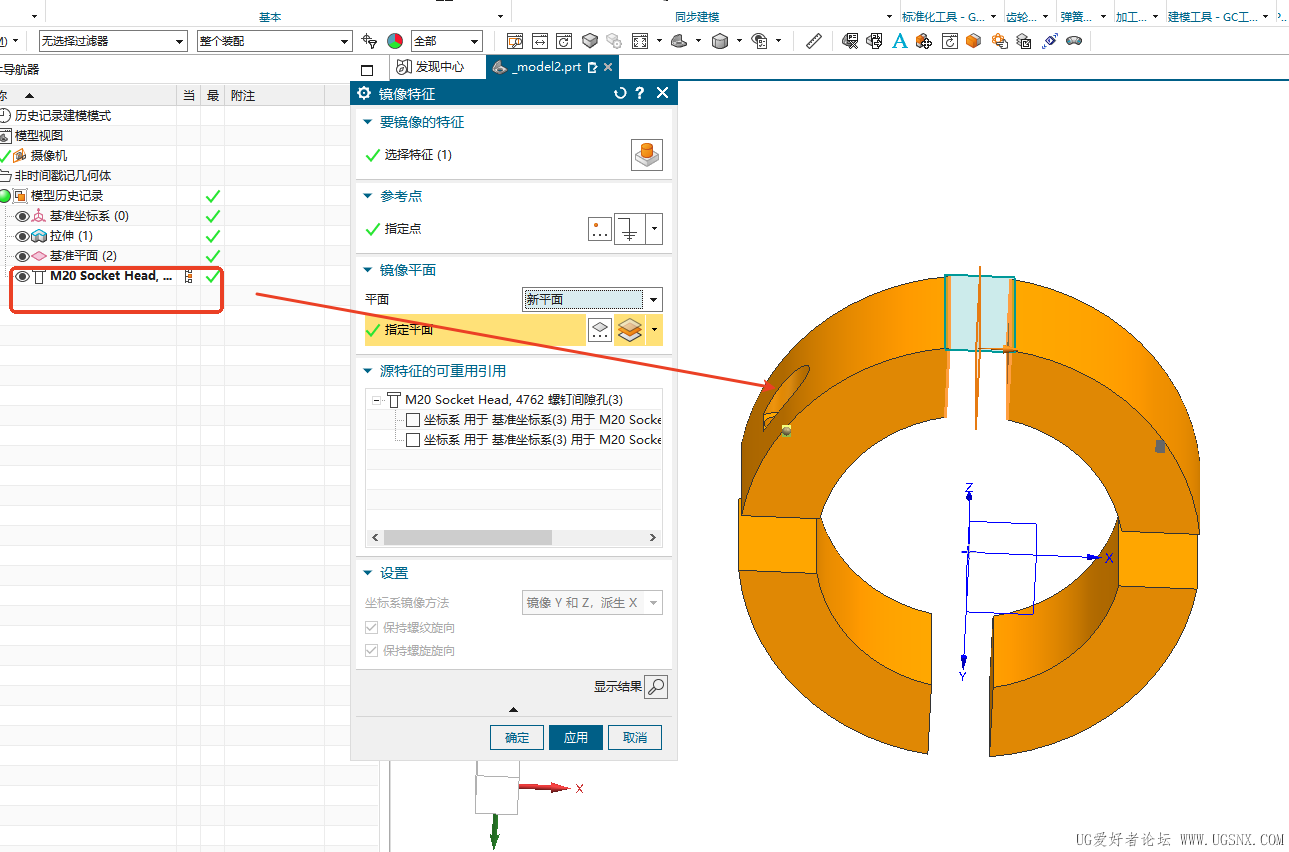Open the point type dropdown arrow beside 指定点
The image size is (1289, 852).
point(655,229)
